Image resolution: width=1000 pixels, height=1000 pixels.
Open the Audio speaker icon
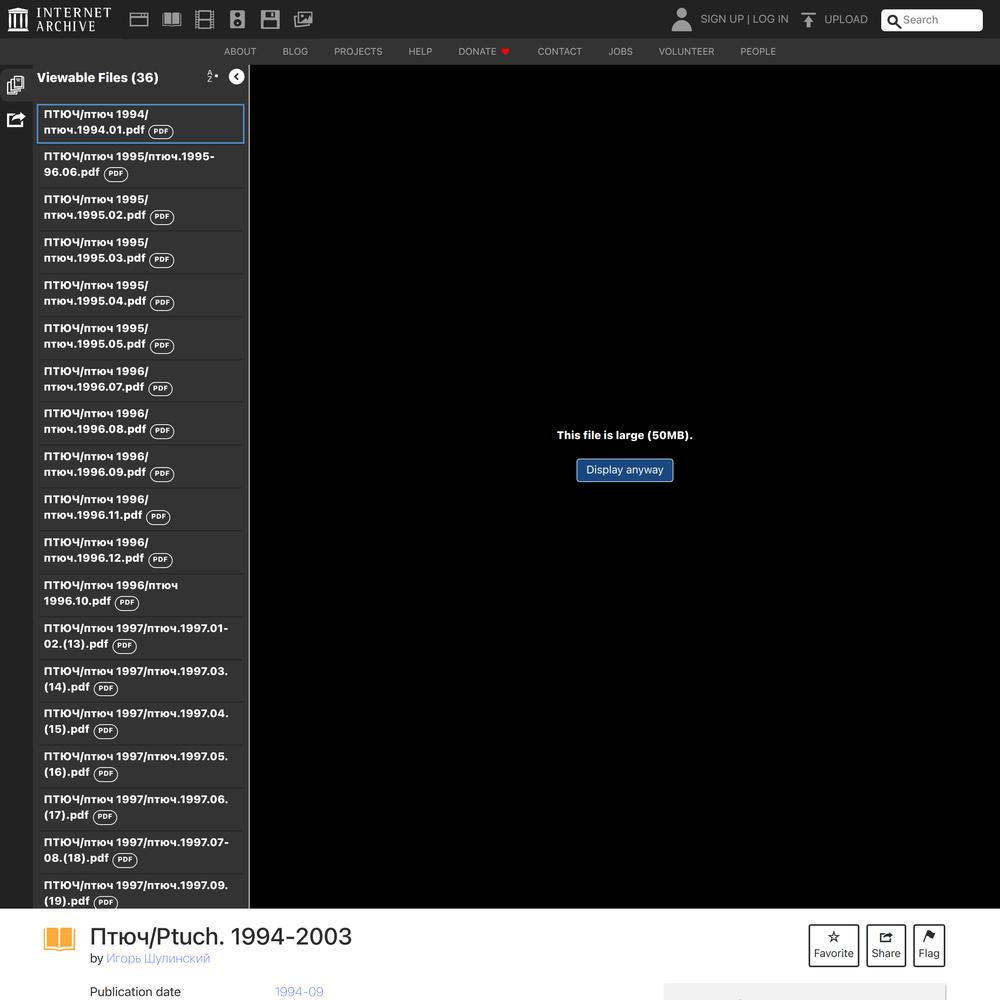tap(237, 19)
